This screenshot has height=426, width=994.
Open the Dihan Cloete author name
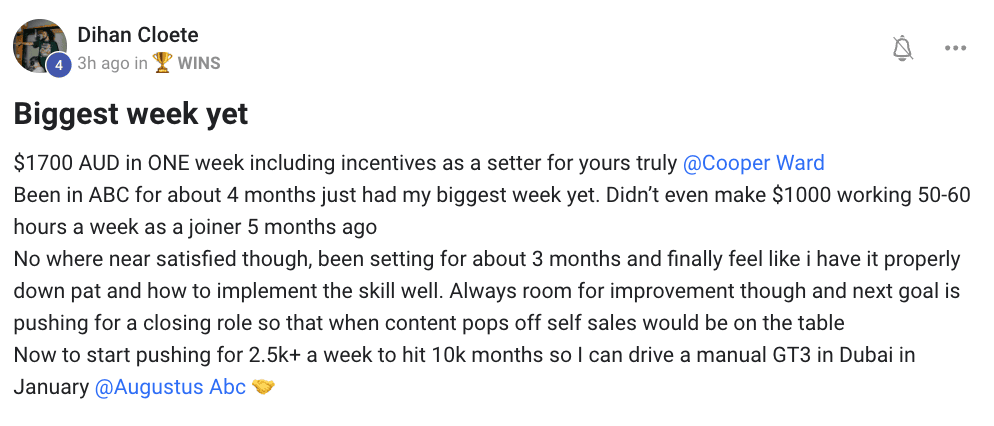coord(138,35)
